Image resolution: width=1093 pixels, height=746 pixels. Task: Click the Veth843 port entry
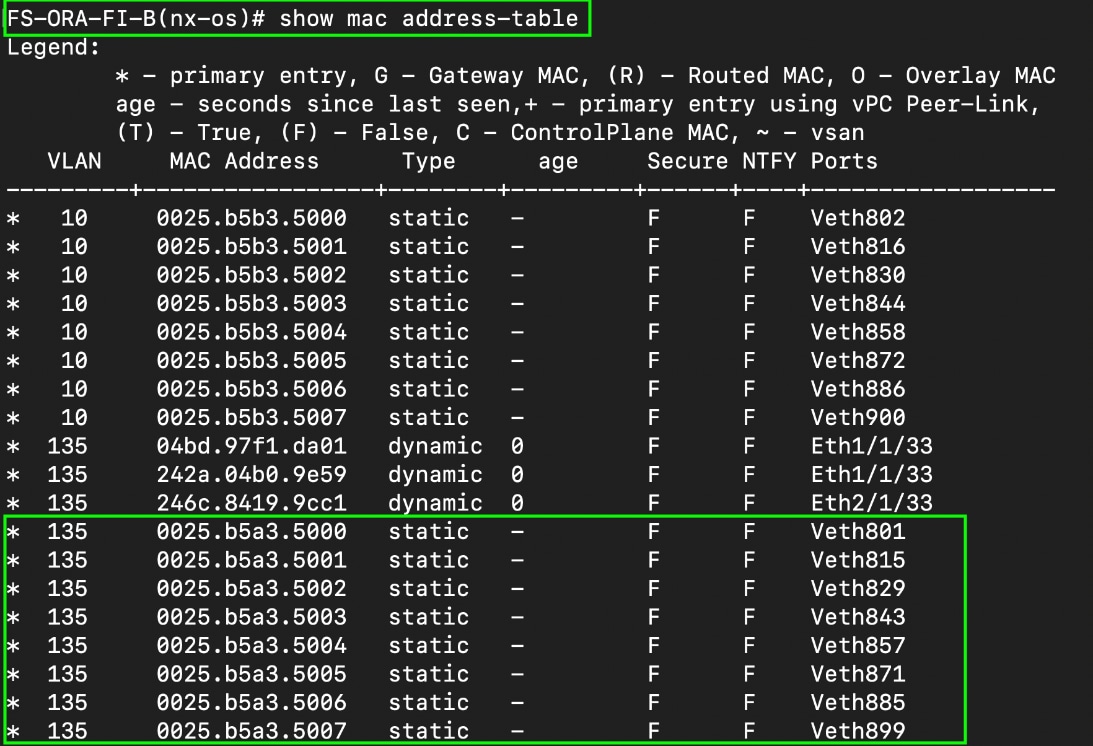(858, 617)
